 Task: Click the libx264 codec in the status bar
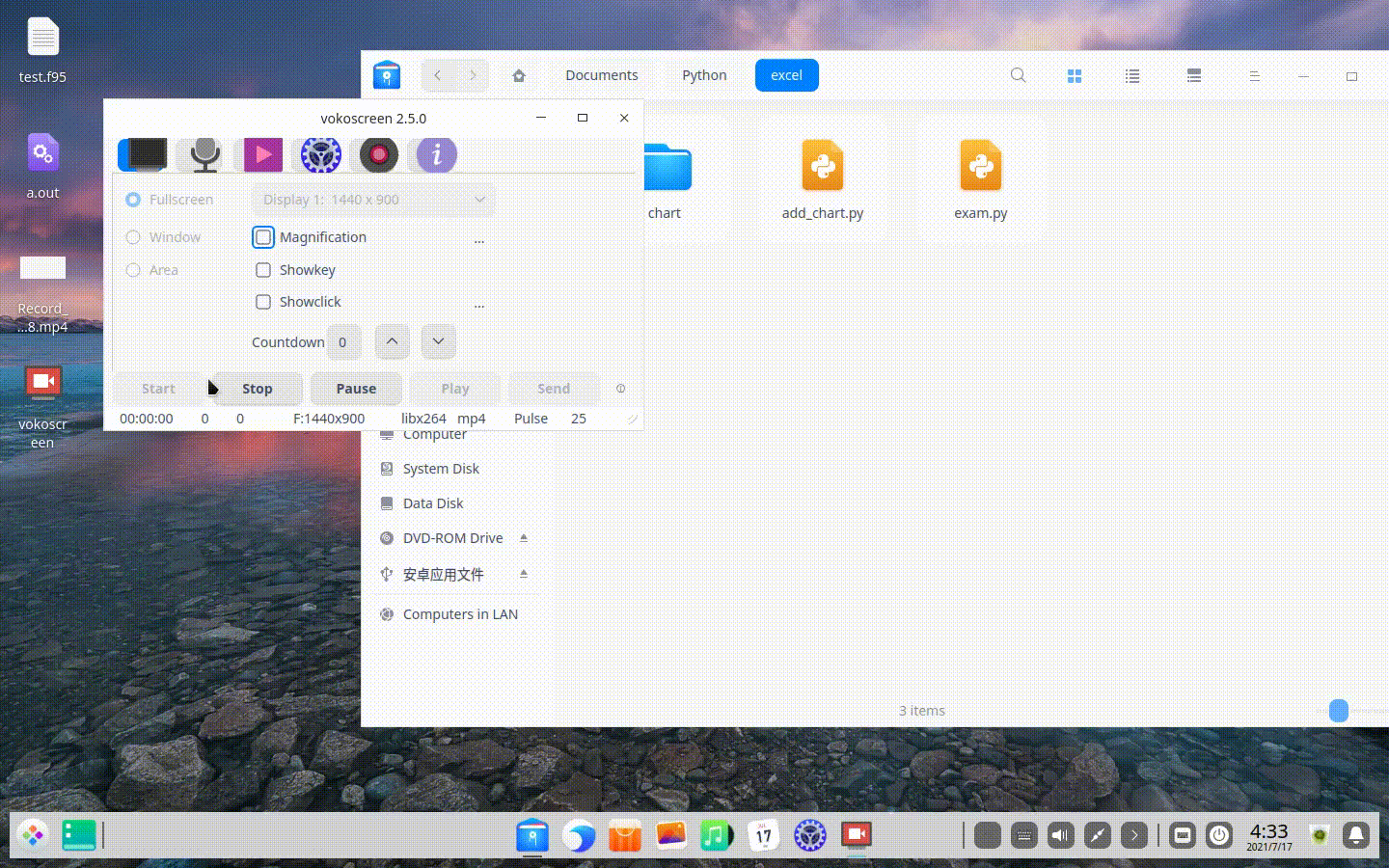[423, 419]
